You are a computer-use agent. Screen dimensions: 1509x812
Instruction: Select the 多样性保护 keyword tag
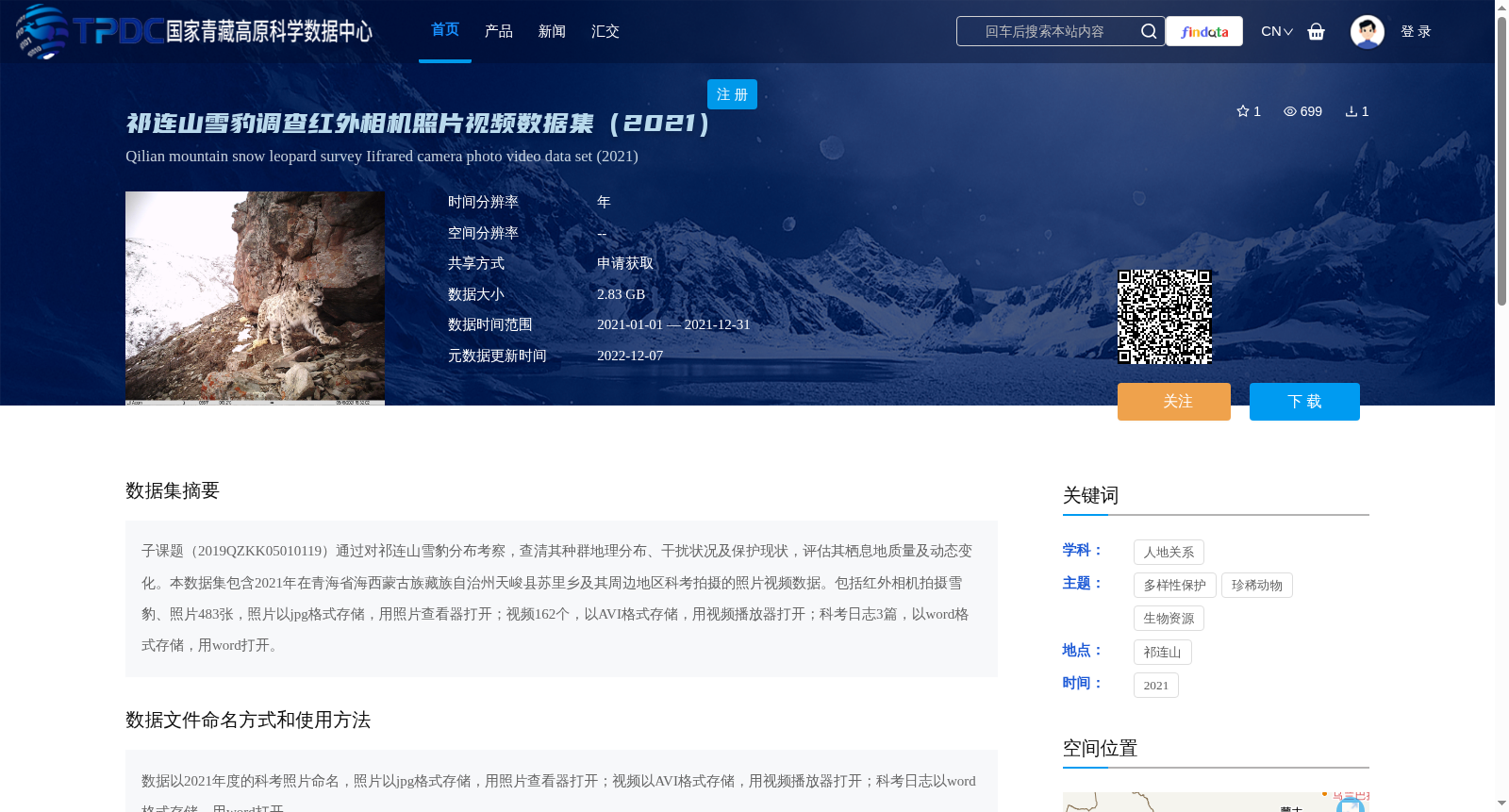(x=1175, y=586)
